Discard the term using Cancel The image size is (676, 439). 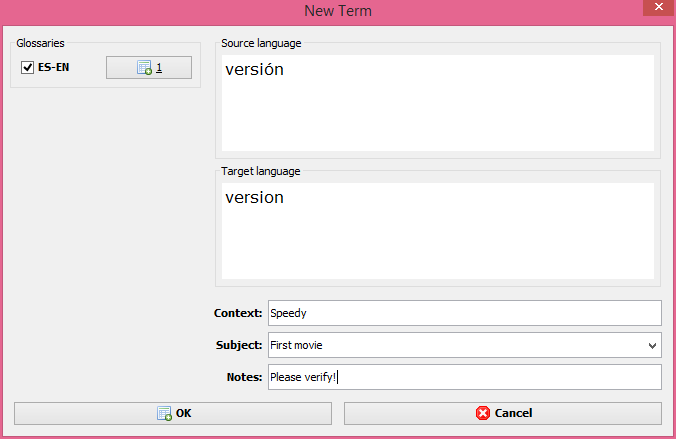point(502,413)
